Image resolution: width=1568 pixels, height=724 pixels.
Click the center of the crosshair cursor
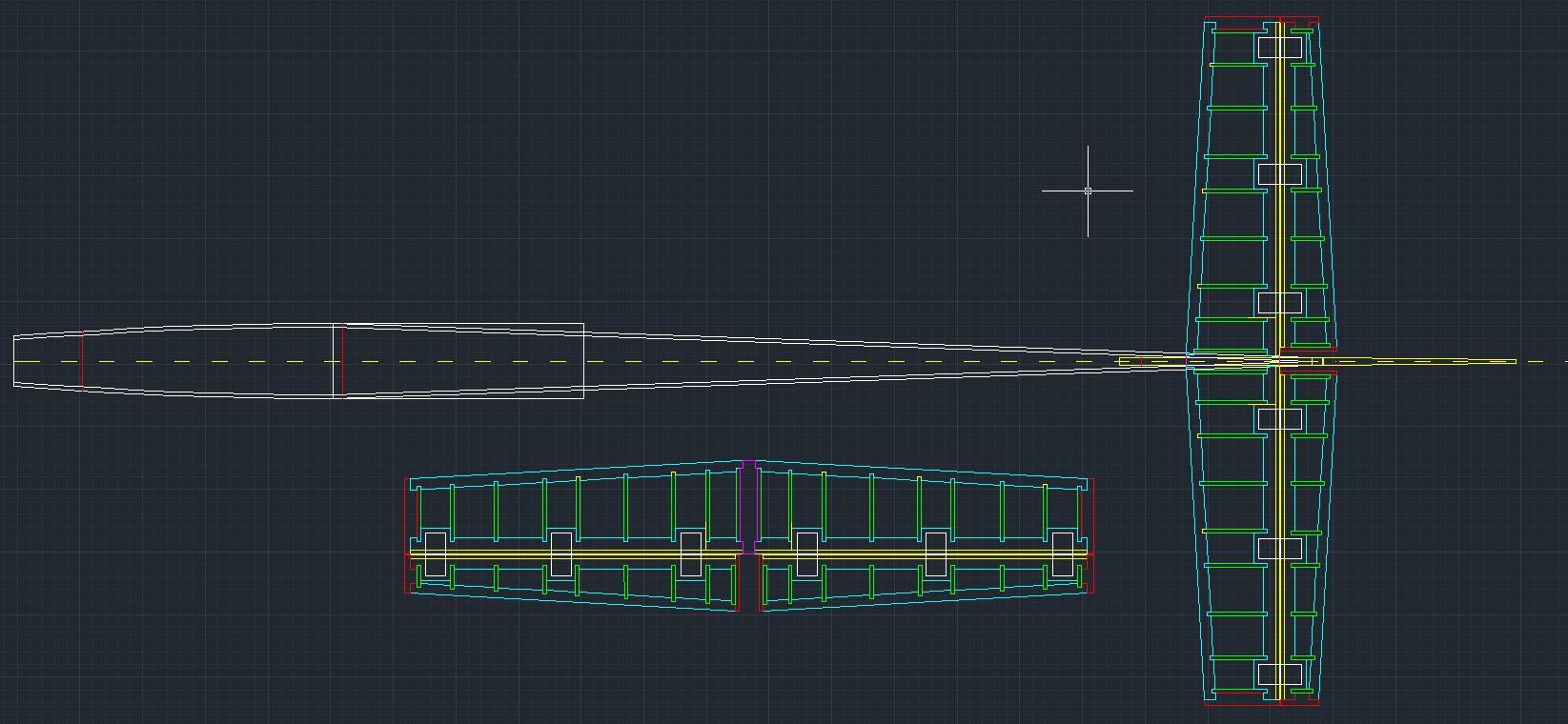1088,191
